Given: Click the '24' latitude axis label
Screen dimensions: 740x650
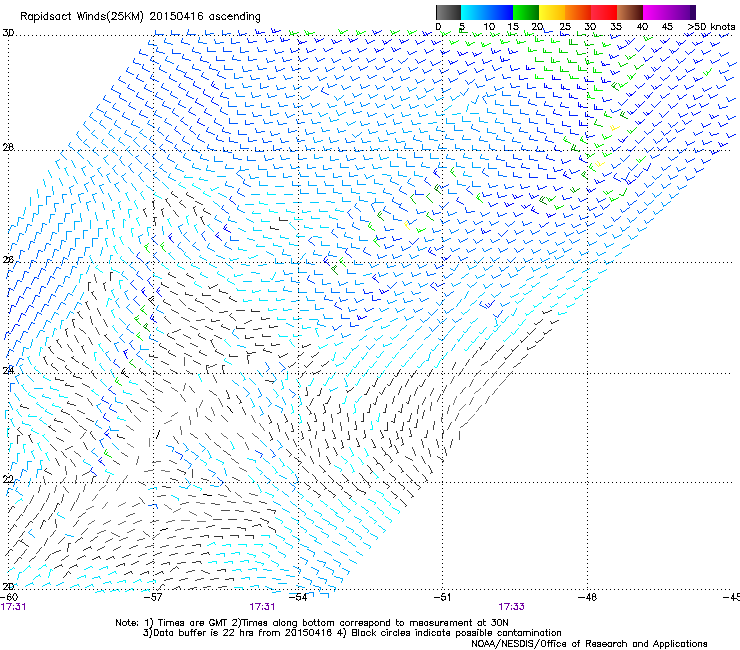Looking at the screenshot, I should (x=8, y=371).
